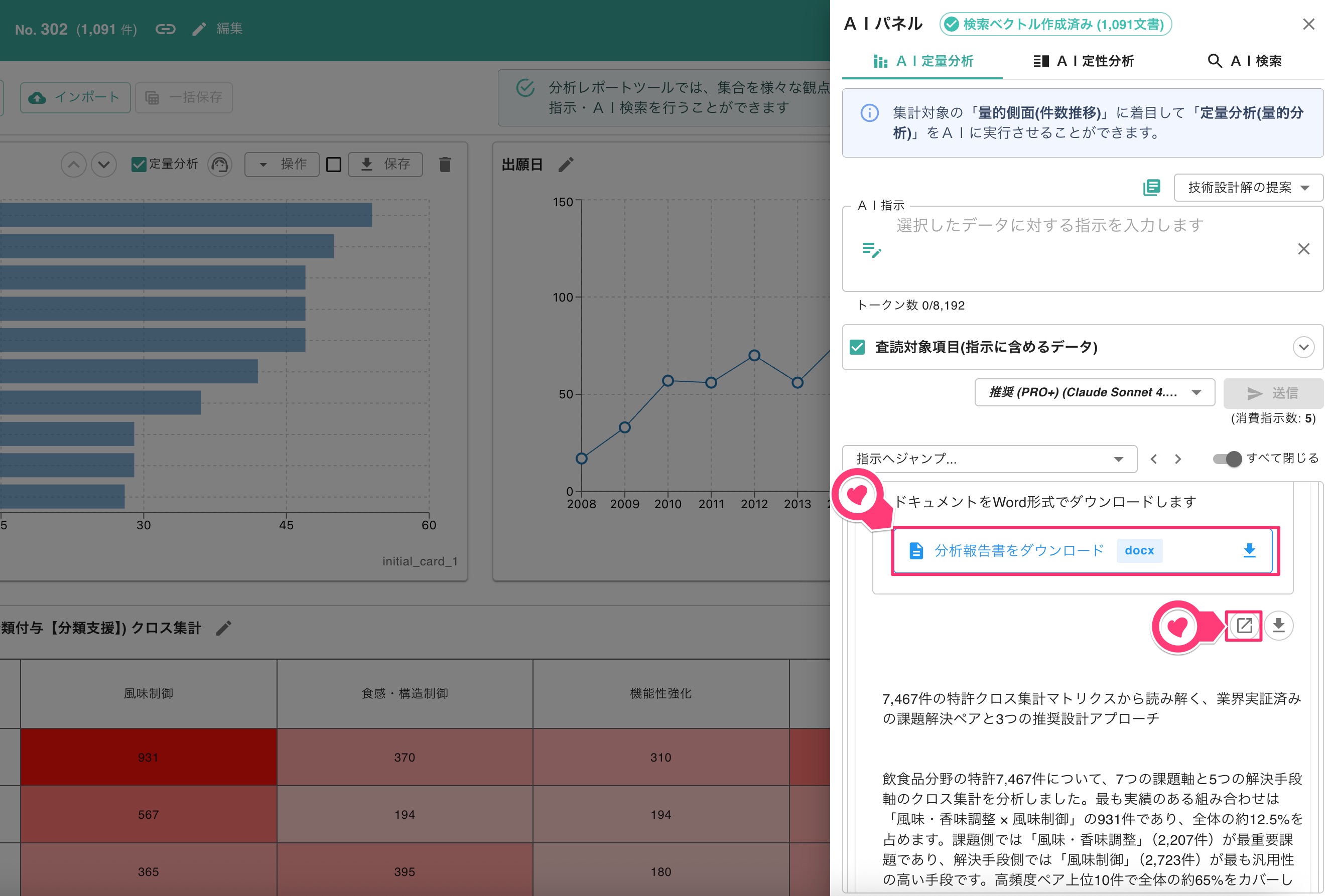This screenshot has height=896, width=1332.
Task: Switch to the AI 定量分析 tab
Action: [x=922, y=61]
